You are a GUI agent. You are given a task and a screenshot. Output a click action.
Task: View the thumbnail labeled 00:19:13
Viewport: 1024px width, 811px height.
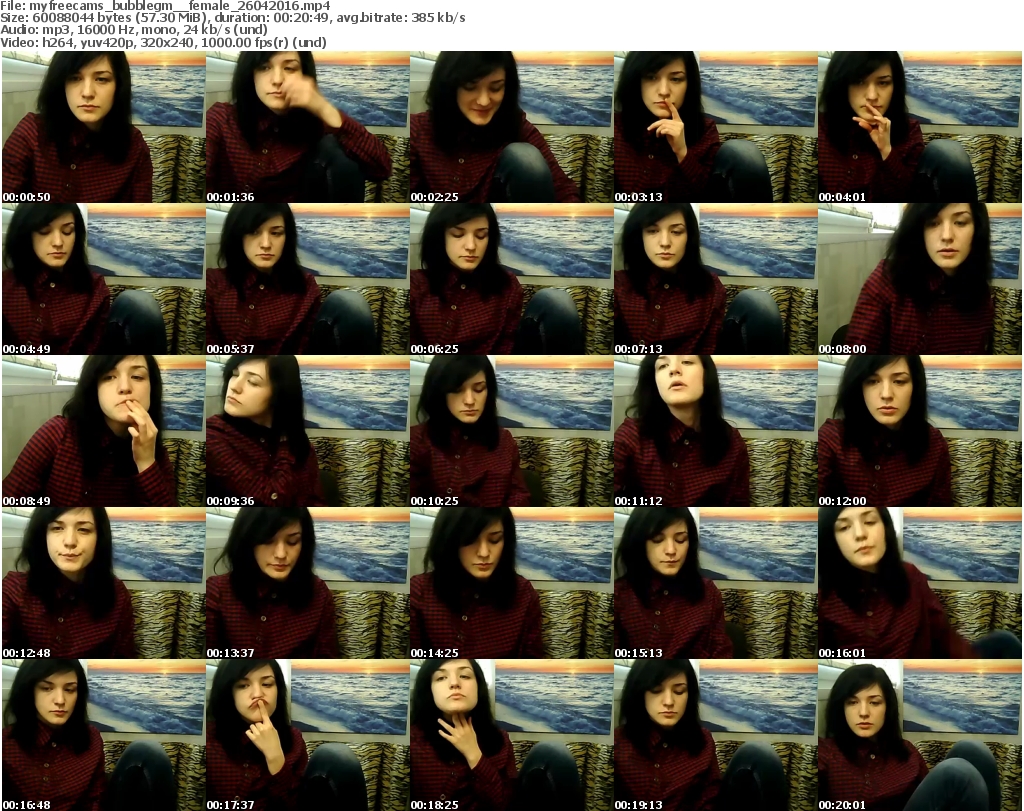tap(715, 735)
